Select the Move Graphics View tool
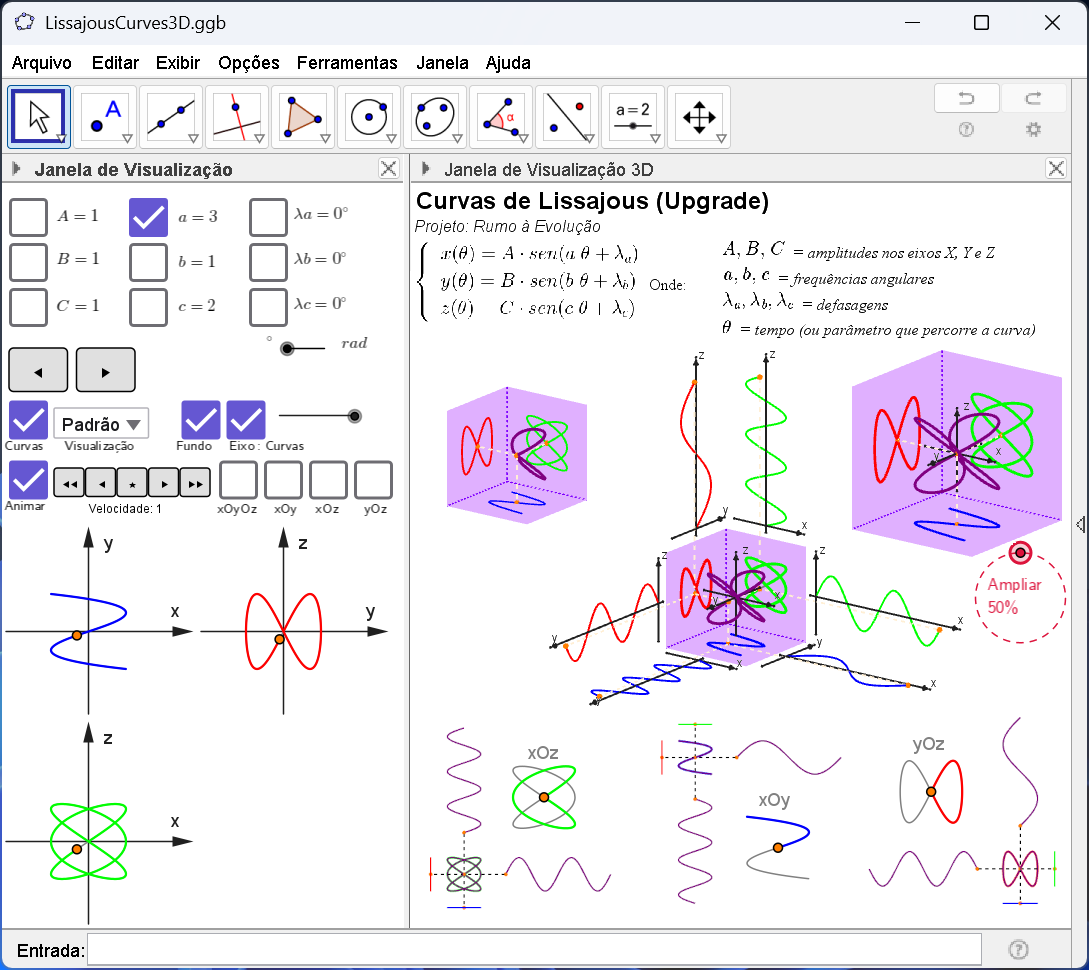The image size is (1089, 970). tap(698, 116)
